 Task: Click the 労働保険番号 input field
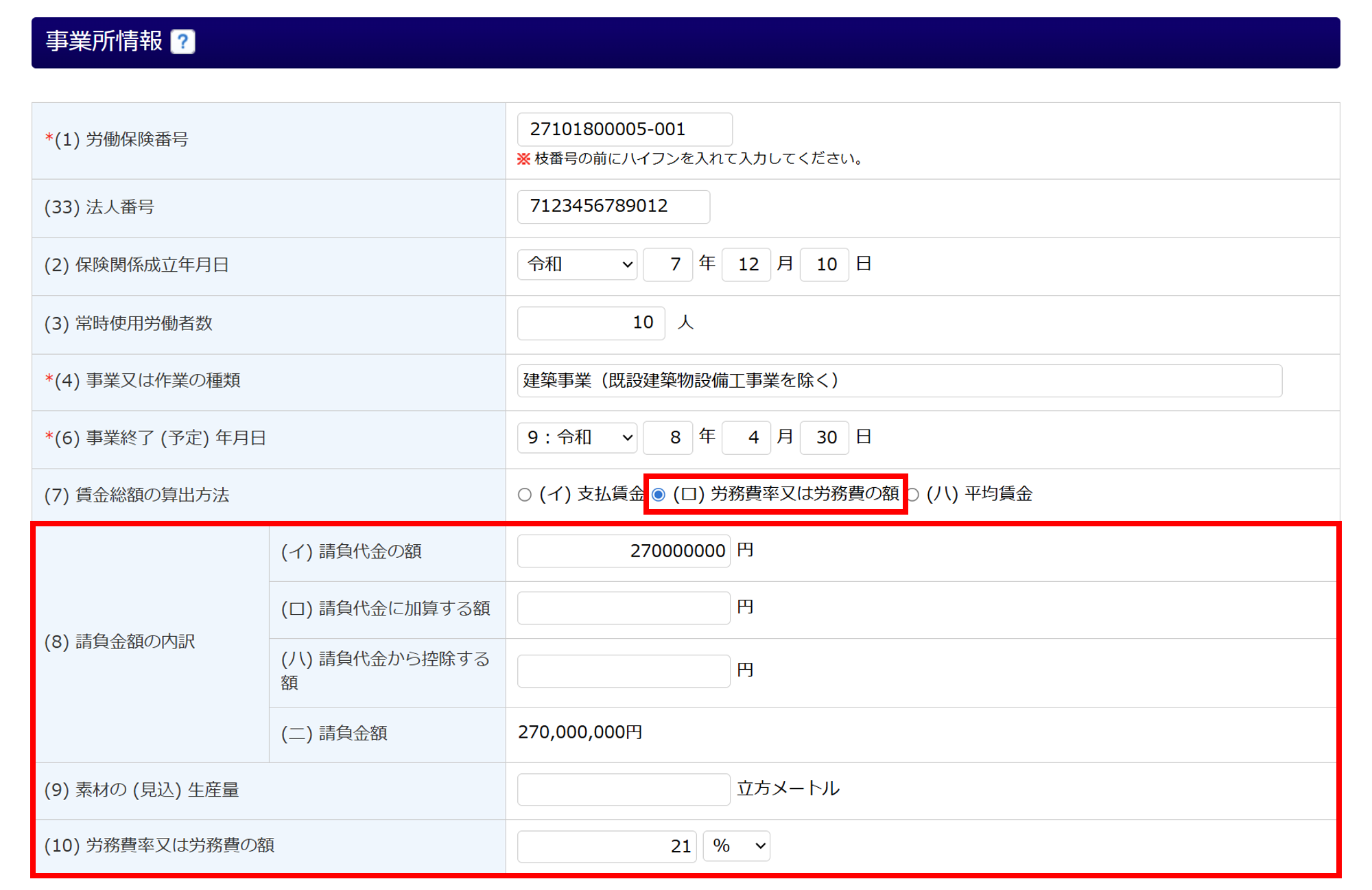pyautogui.click(x=624, y=130)
